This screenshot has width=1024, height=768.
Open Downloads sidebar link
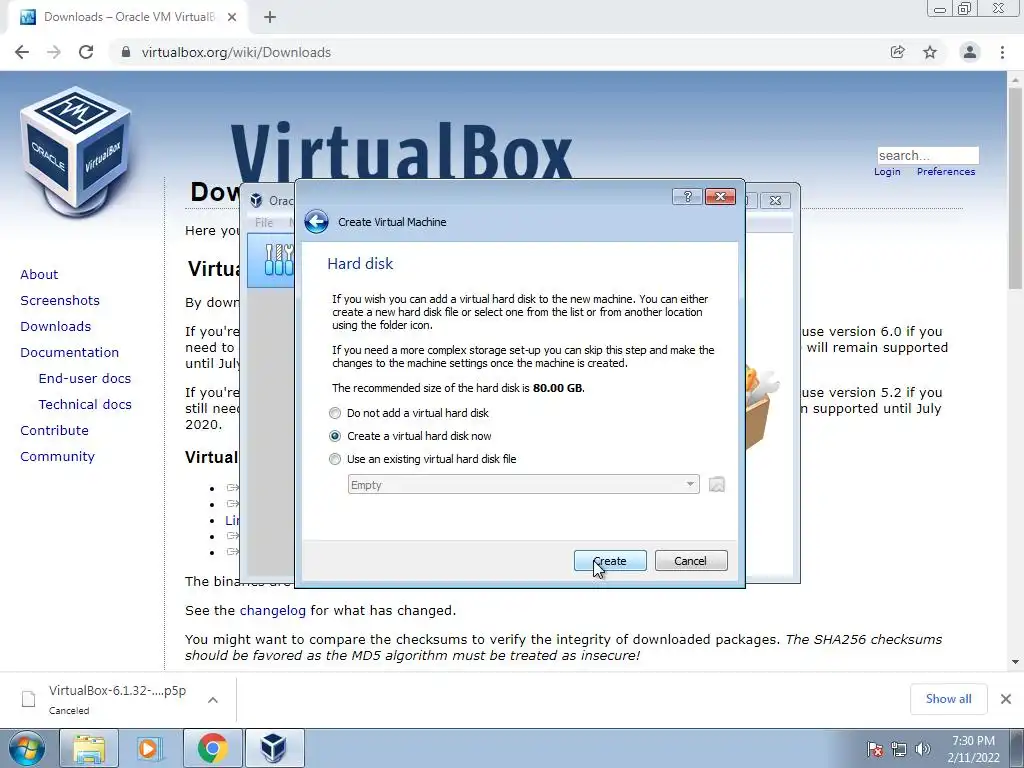click(56, 327)
